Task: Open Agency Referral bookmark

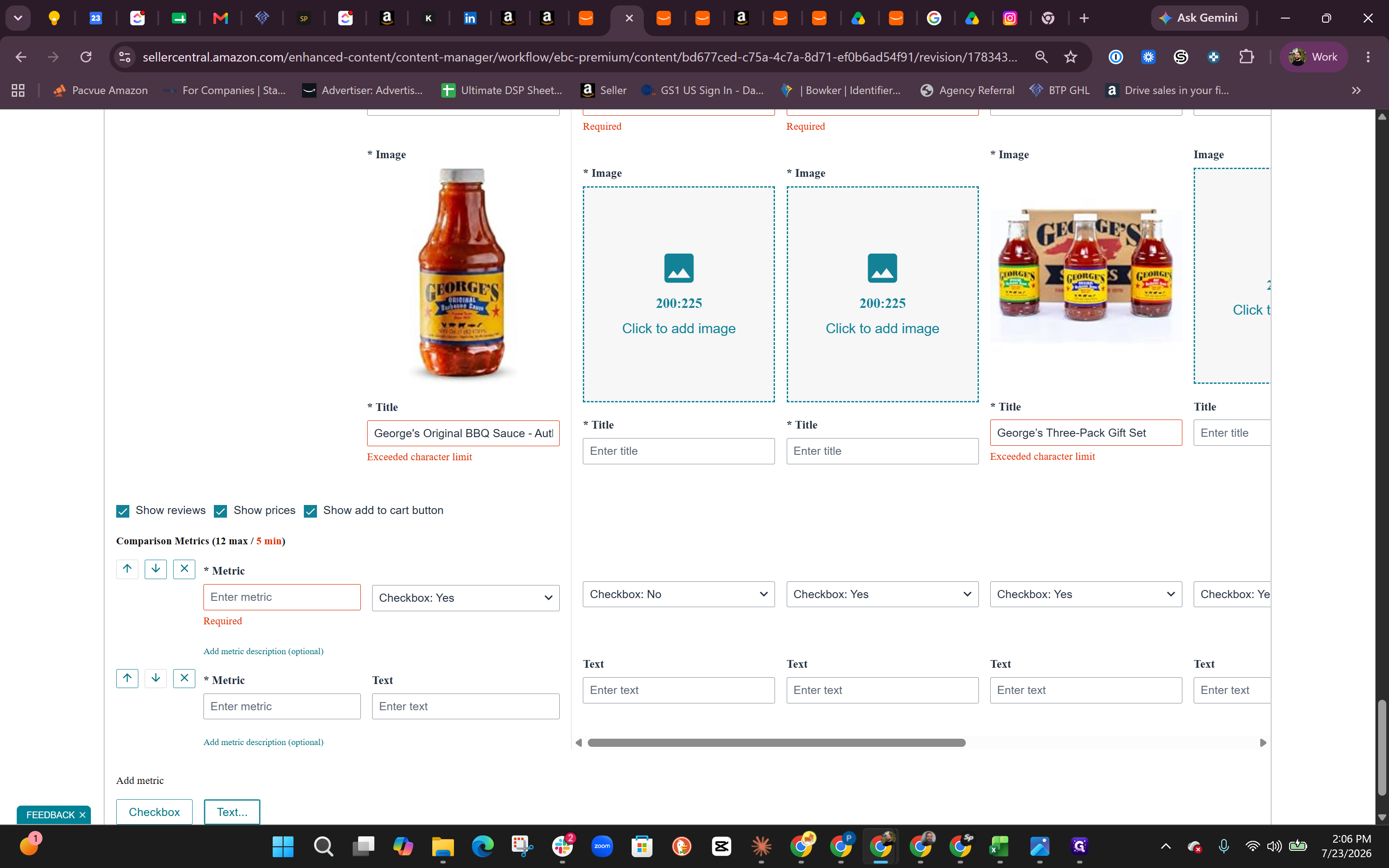Action: point(968,90)
